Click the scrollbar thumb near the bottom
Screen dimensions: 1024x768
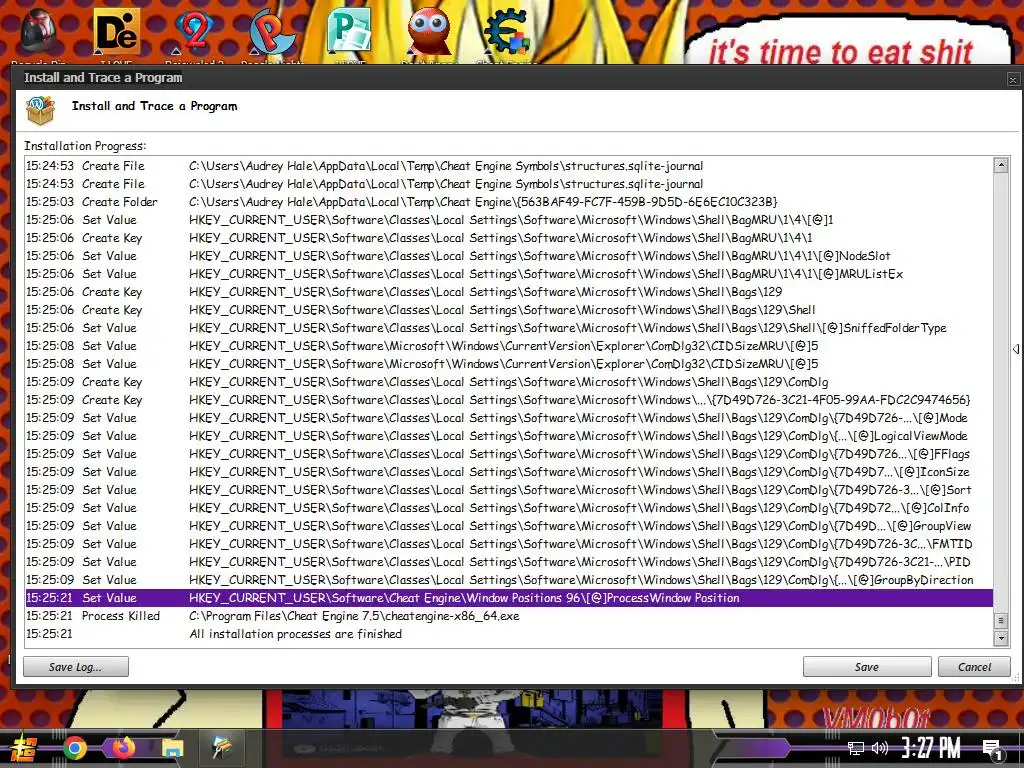click(x=1000, y=620)
